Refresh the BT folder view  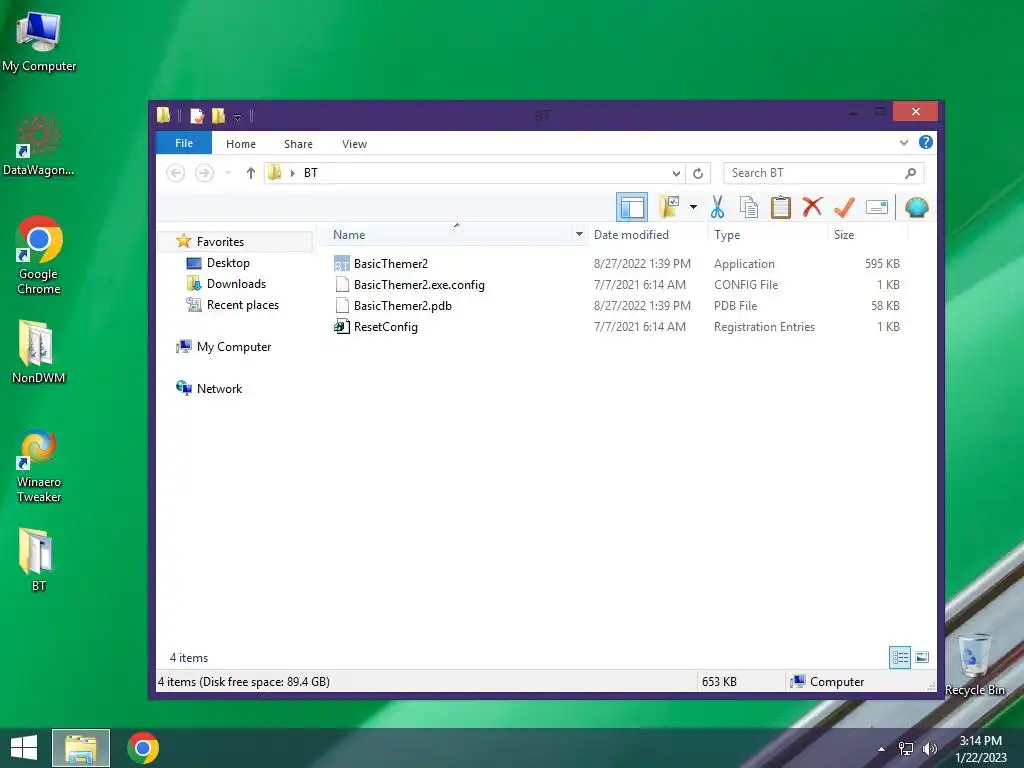tap(698, 173)
